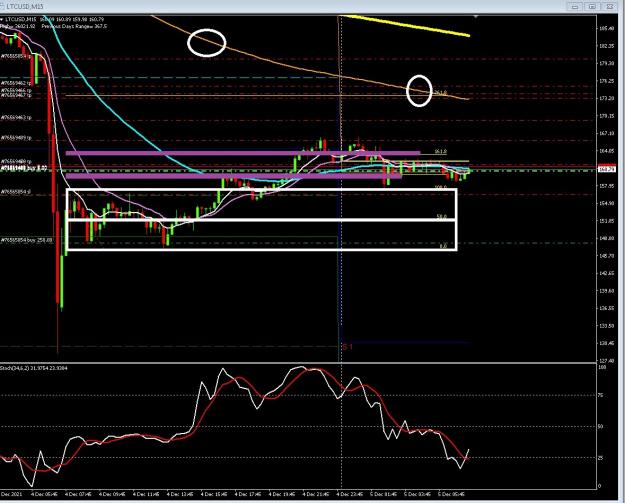The height and width of the screenshot is (503, 625).
Task: Click the 154.90 price scale value
Action: click(x=606, y=203)
